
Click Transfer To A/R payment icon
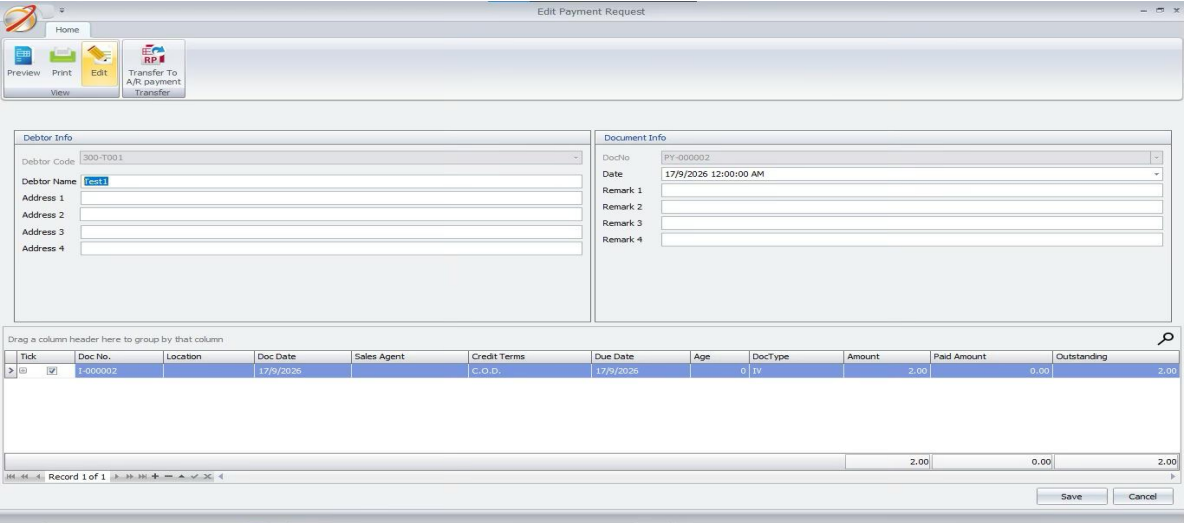point(153,64)
